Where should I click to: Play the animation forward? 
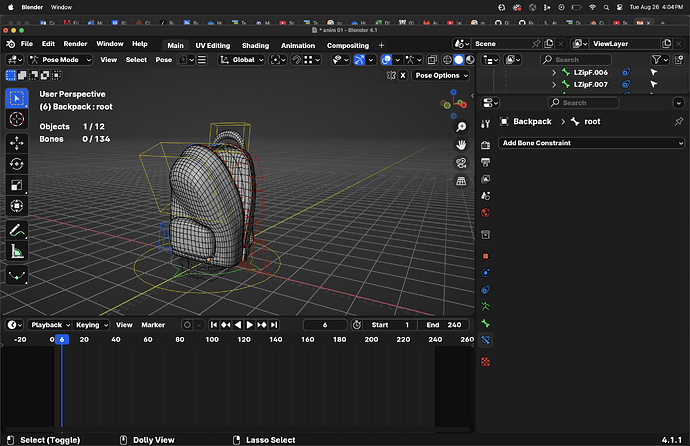[250, 325]
